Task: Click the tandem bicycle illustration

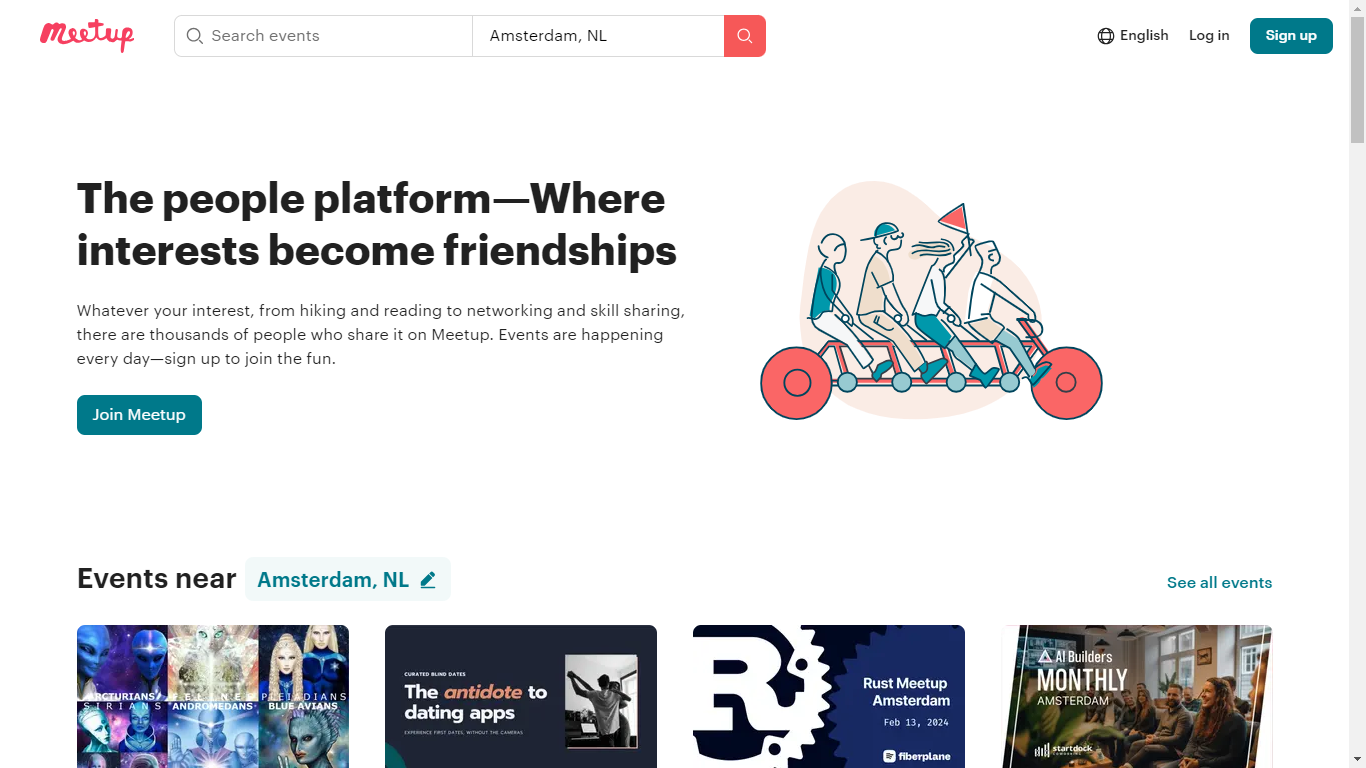Action: coord(931,300)
